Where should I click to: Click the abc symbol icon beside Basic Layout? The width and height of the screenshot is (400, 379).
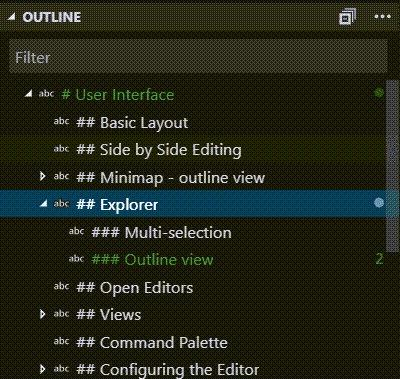click(x=61, y=121)
